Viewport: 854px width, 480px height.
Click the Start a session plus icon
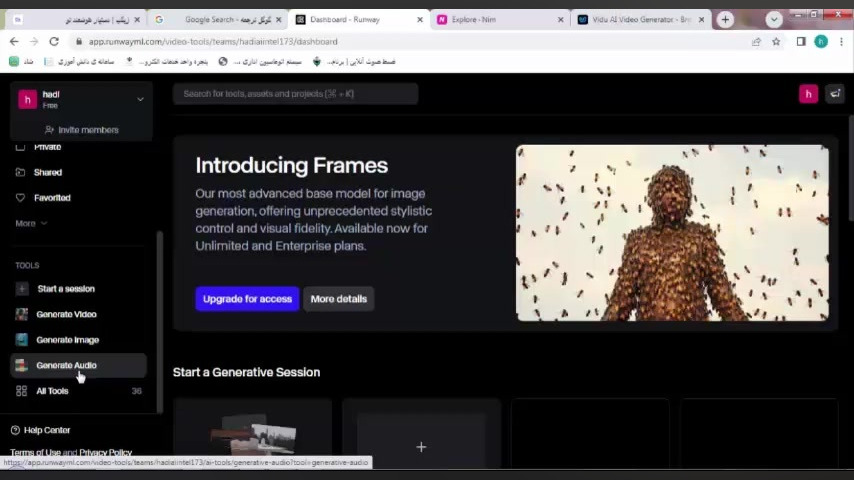pyautogui.click(x=21, y=289)
